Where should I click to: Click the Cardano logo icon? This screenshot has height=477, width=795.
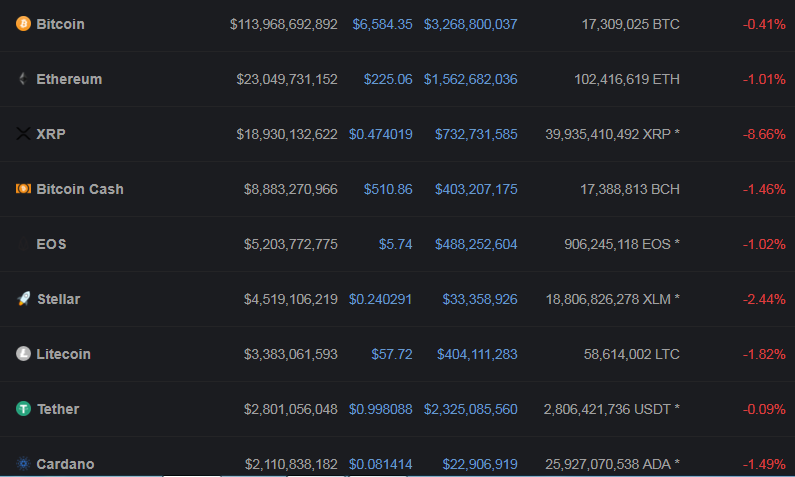click(x=23, y=463)
